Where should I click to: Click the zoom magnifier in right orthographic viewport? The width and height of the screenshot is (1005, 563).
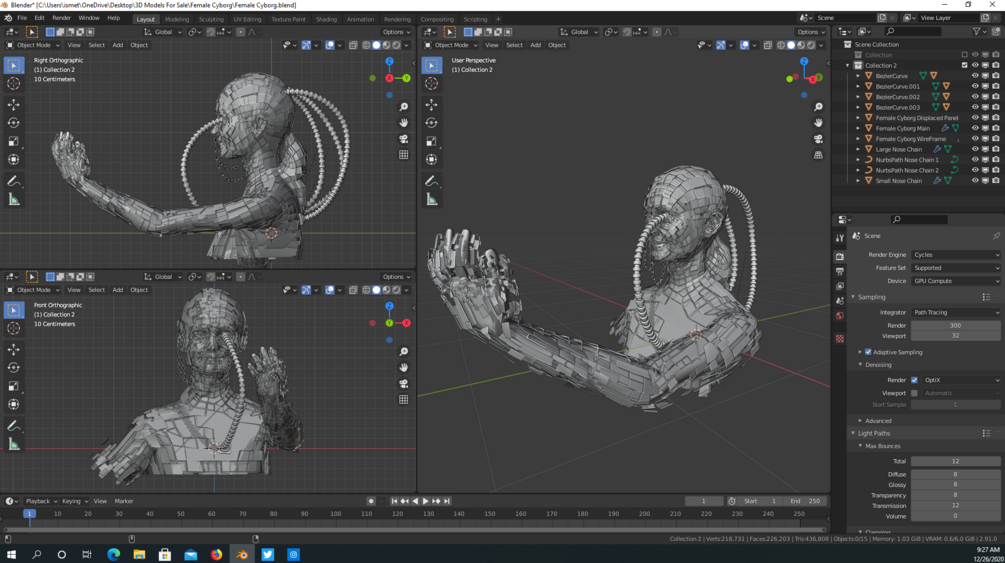403,107
